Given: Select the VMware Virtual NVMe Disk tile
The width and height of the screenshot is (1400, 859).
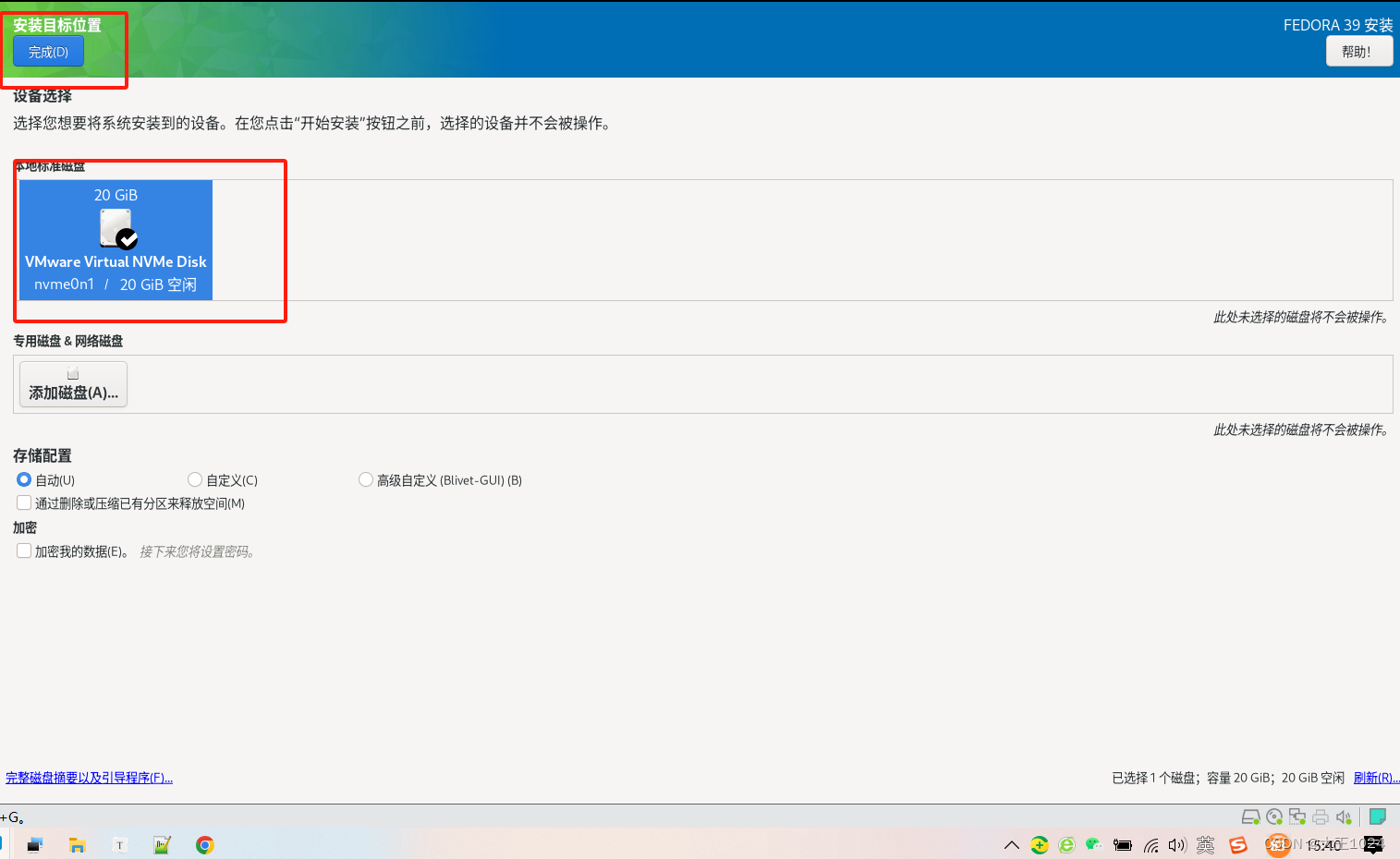Looking at the screenshot, I should (116, 240).
